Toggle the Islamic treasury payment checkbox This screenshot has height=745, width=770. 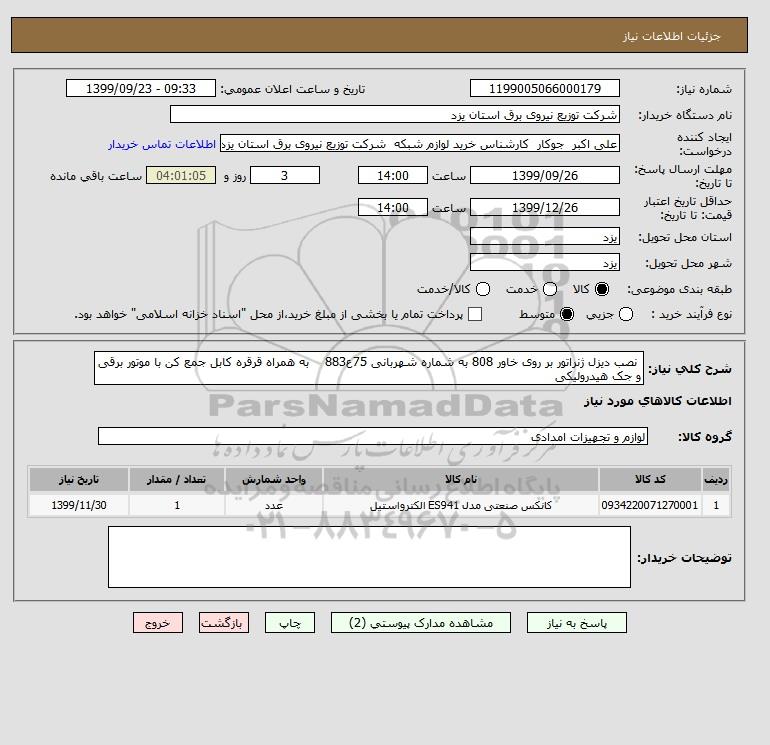[475, 314]
